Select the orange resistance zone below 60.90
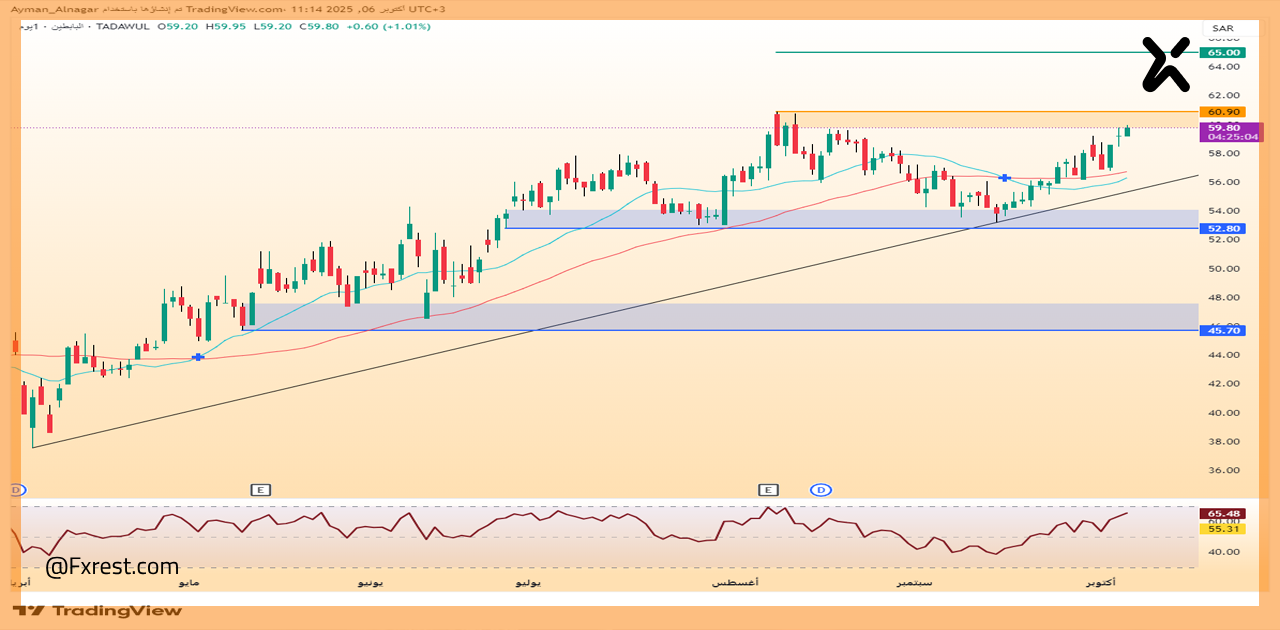 (x=990, y=120)
